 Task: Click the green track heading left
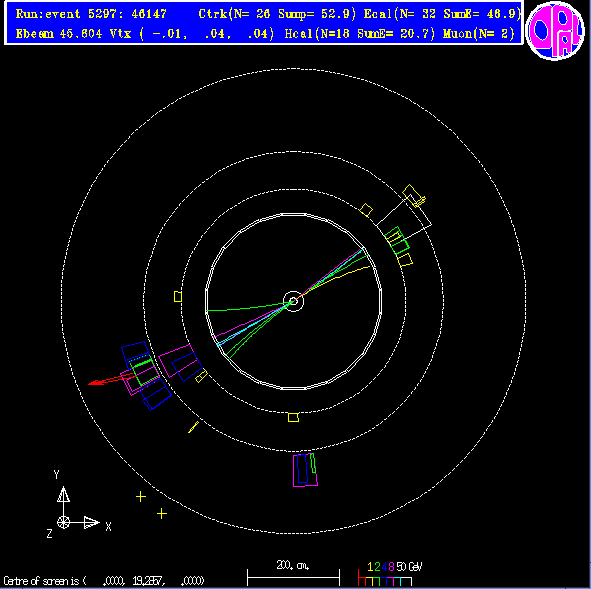245,307
